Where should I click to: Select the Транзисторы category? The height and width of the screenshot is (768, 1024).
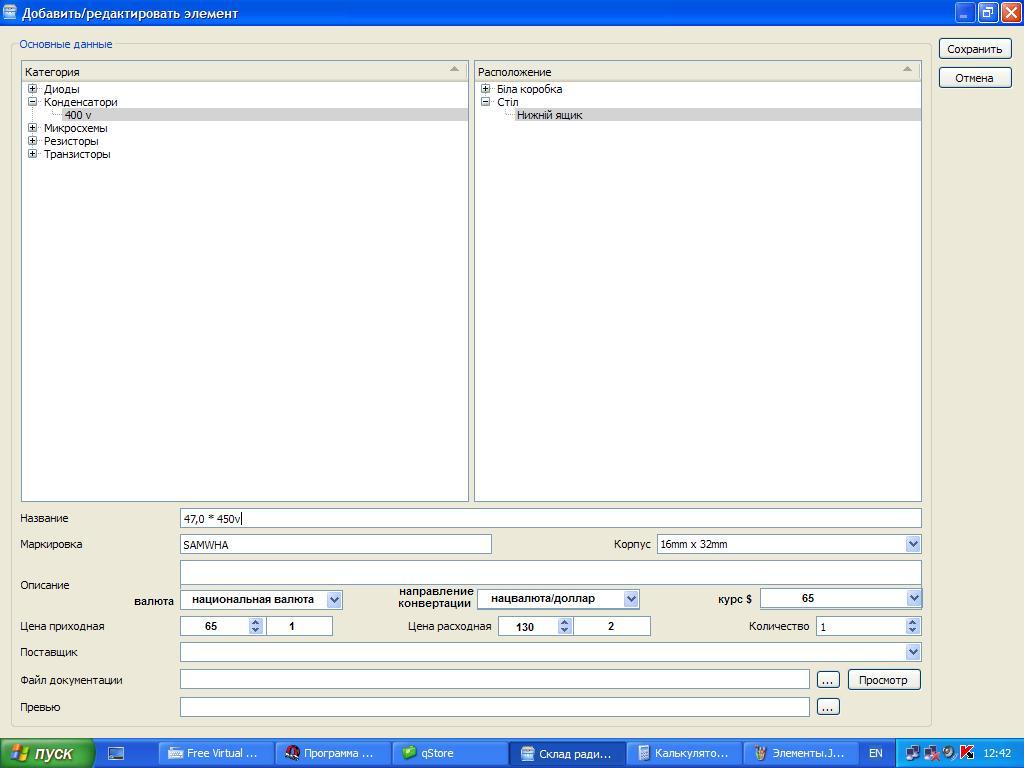click(x=77, y=154)
